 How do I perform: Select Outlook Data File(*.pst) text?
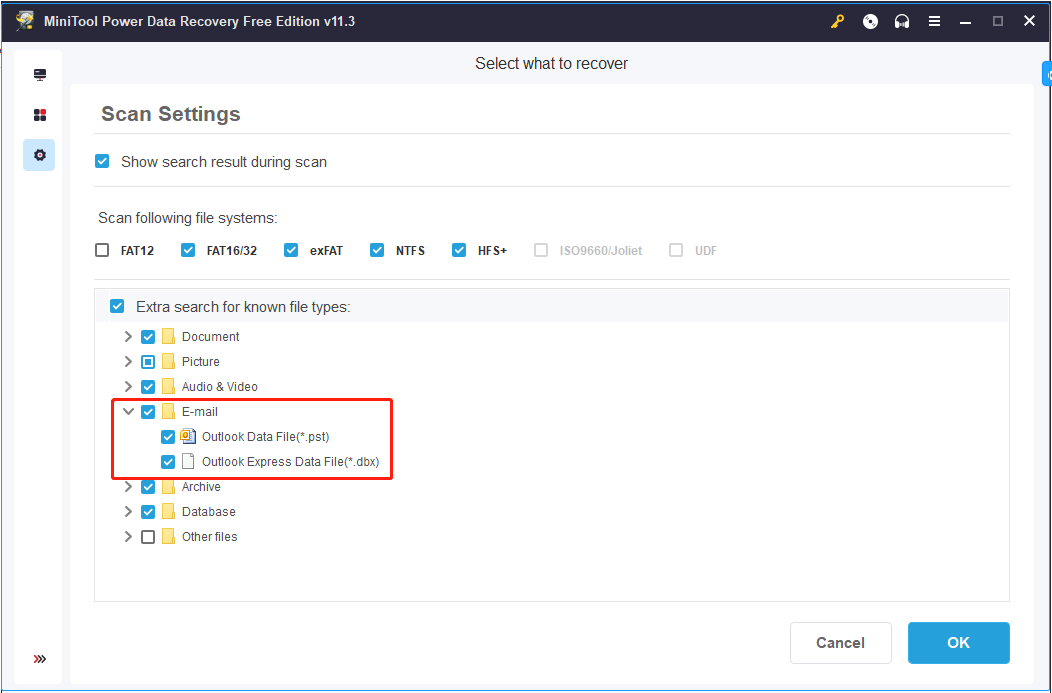pos(266,437)
